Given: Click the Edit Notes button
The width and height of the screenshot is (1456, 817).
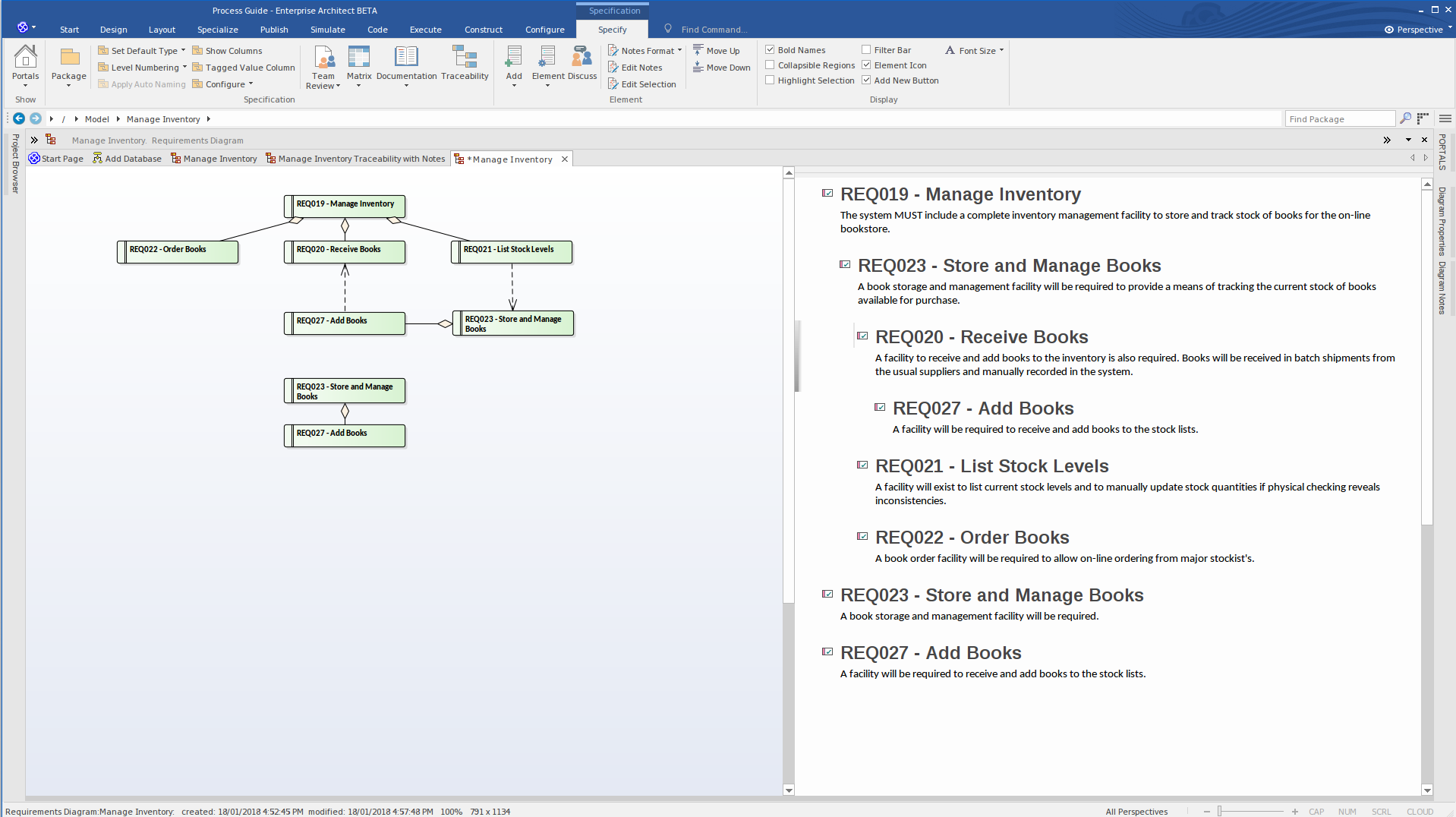Looking at the screenshot, I should (x=640, y=67).
